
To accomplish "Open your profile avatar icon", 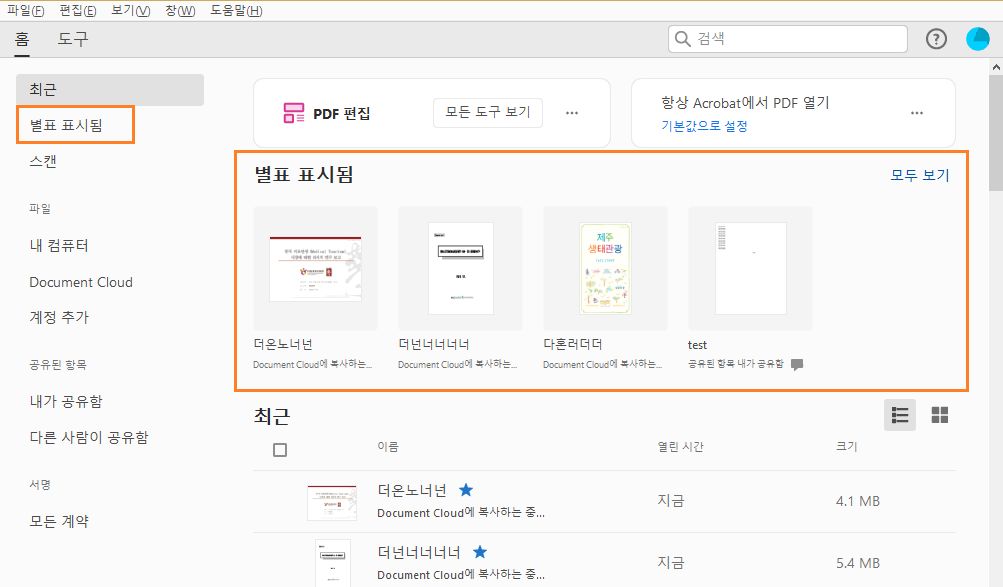I will click(x=975, y=38).
